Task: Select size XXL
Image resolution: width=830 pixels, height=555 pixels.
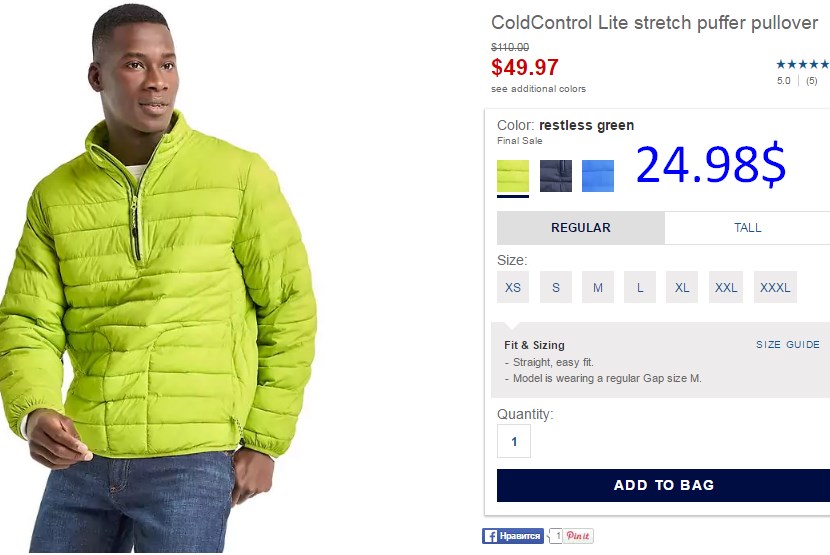Action: [726, 287]
